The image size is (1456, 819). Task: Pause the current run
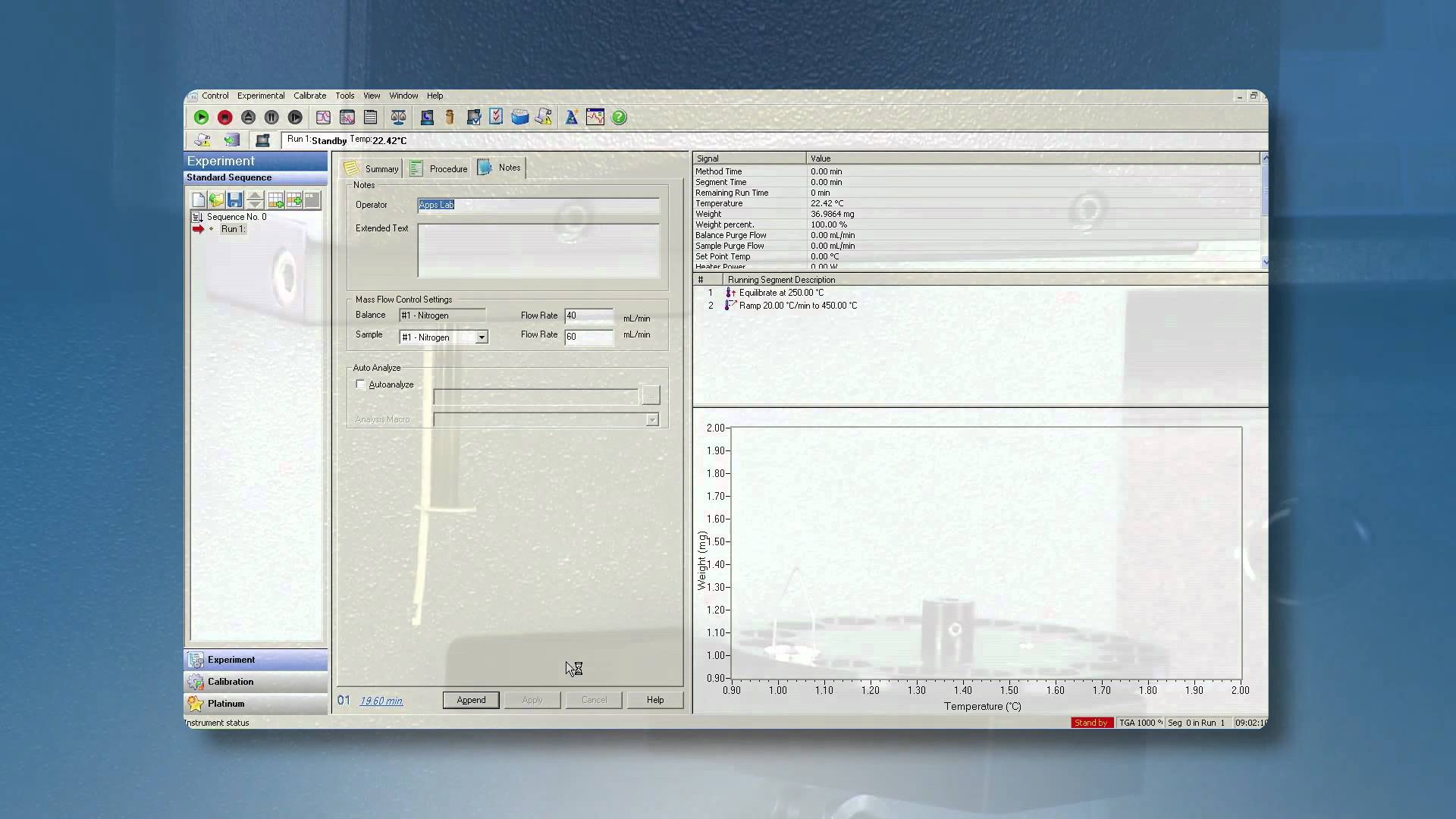[x=271, y=117]
